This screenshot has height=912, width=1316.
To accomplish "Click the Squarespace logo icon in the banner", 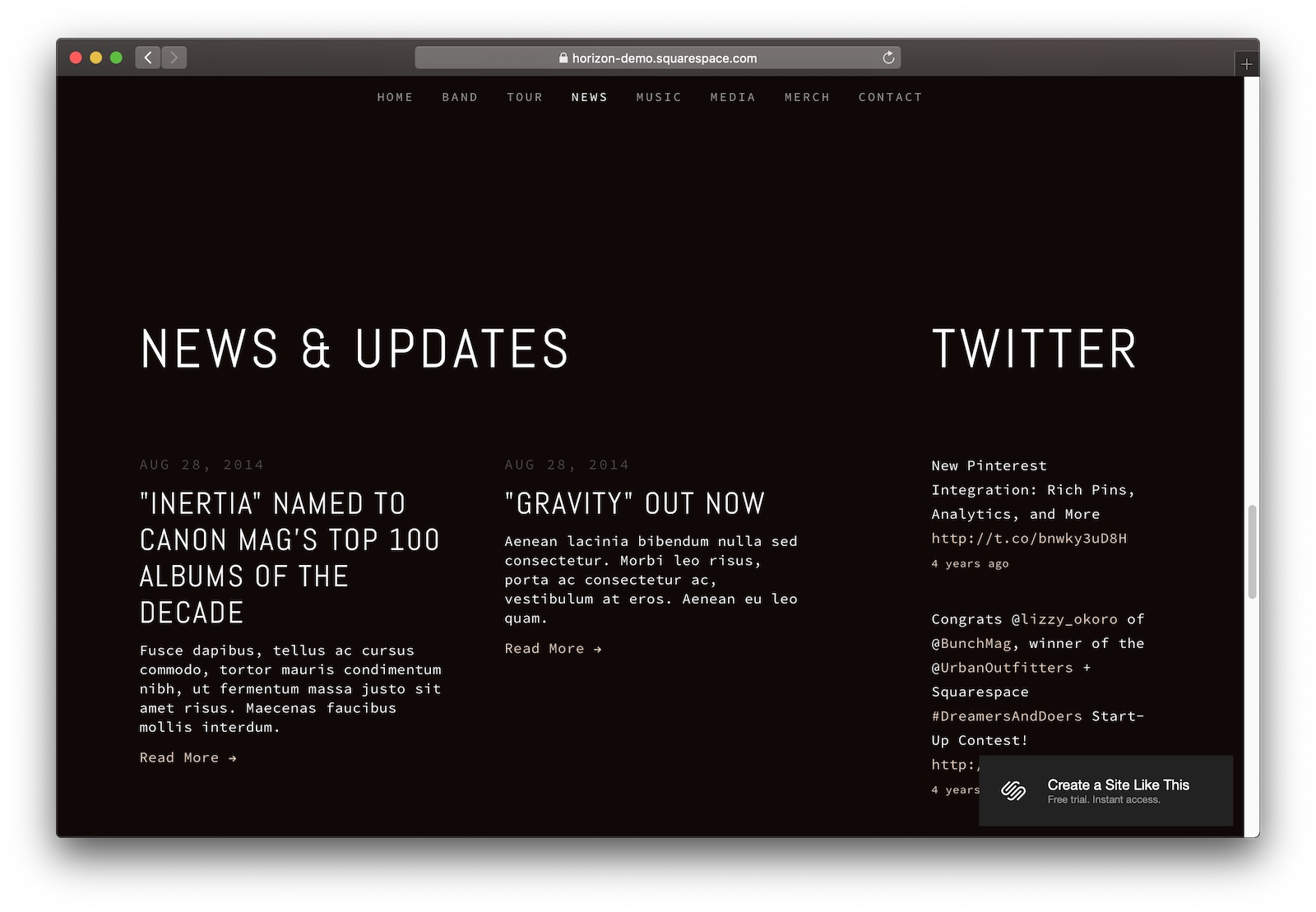I will click(x=1013, y=790).
